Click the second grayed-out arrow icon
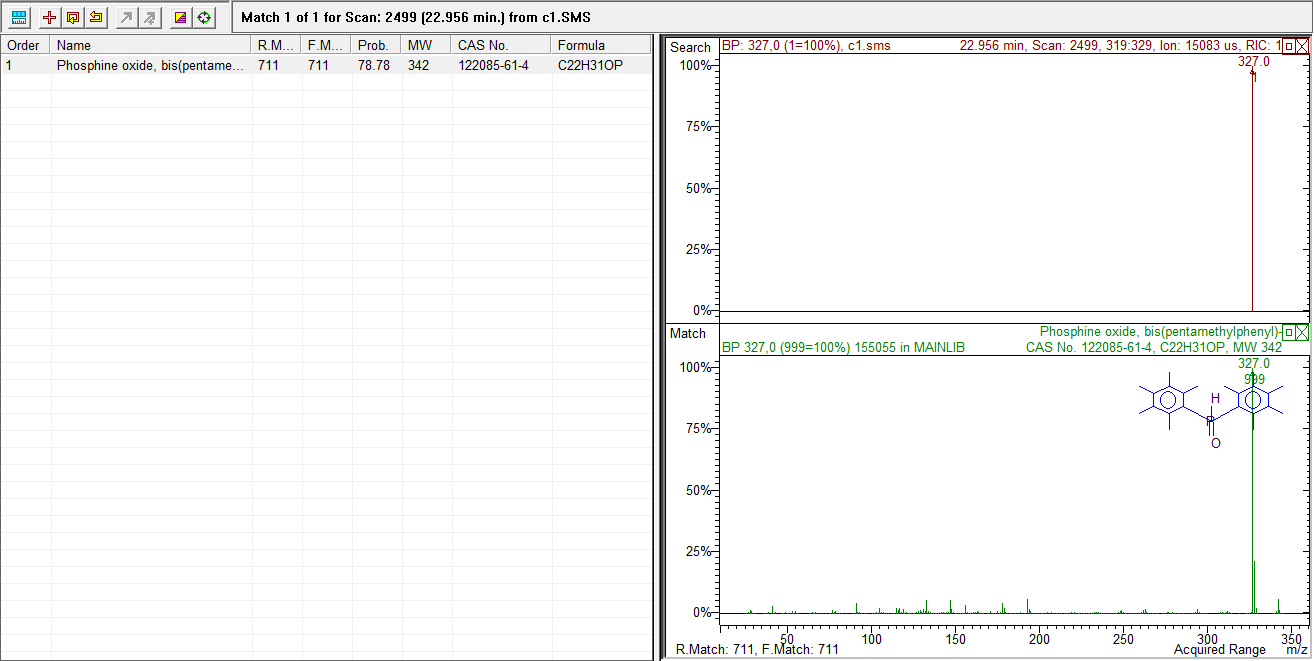Image resolution: width=1314 pixels, height=661 pixels. click(x=149, y=17)
